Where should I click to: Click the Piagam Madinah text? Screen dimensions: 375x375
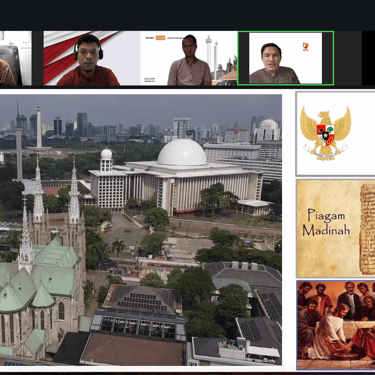[x=326, y=222]
